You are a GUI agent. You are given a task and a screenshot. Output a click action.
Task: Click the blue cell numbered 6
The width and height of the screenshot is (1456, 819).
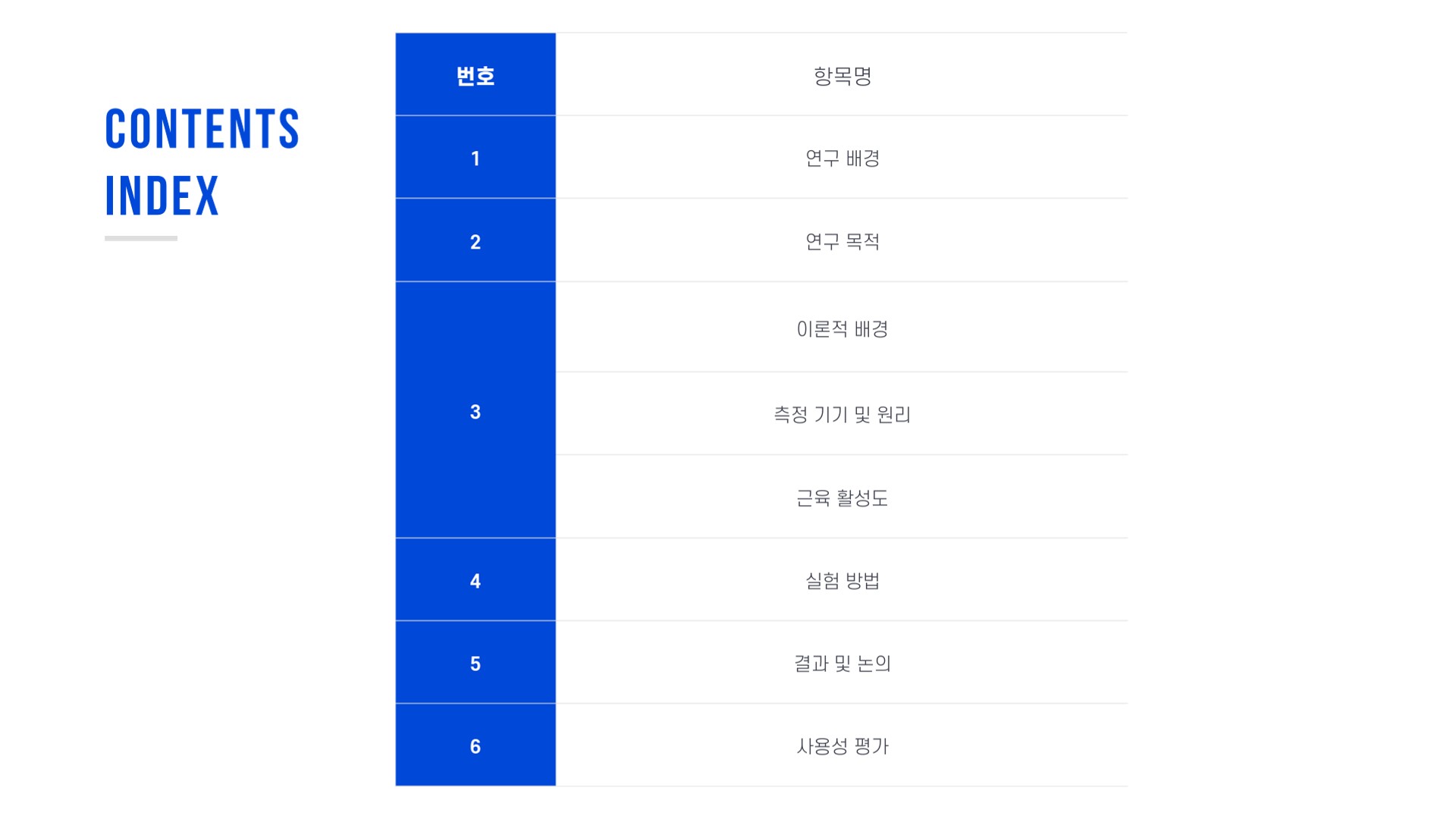click(475, 745)
